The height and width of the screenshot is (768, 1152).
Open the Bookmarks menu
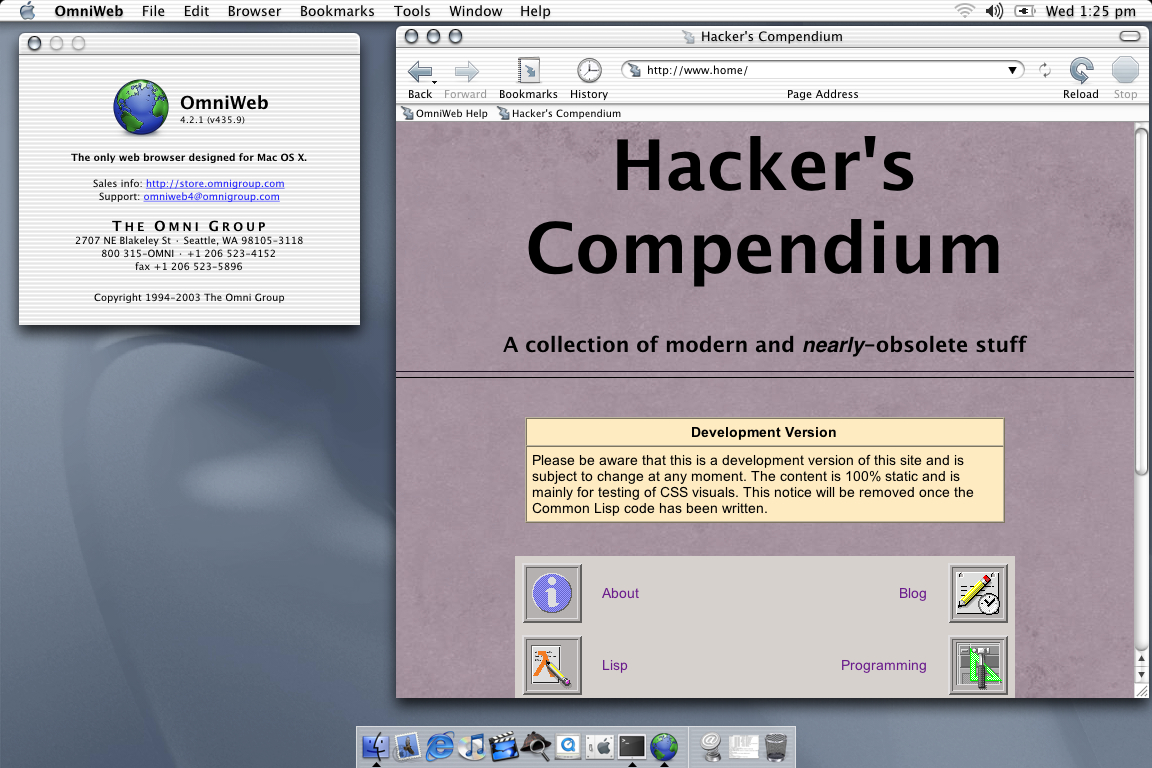[x=337, y=11]
